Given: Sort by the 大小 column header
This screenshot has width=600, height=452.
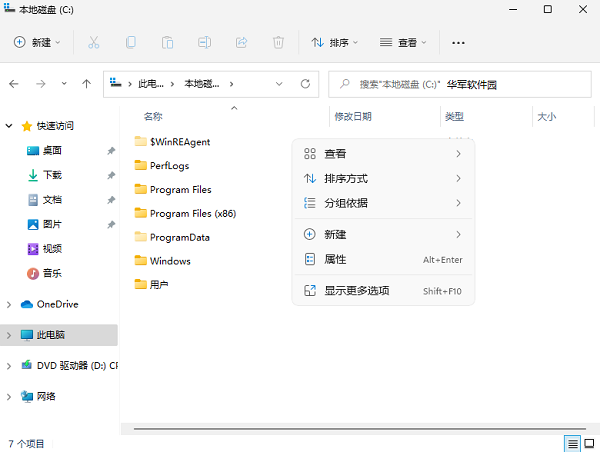Looking at the screenshot, I should point(546,116).
